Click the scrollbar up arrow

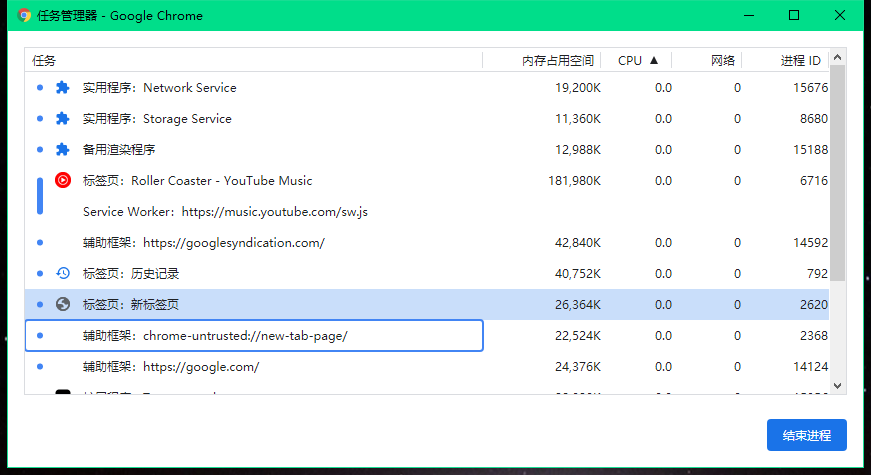[x=838, y=57]
